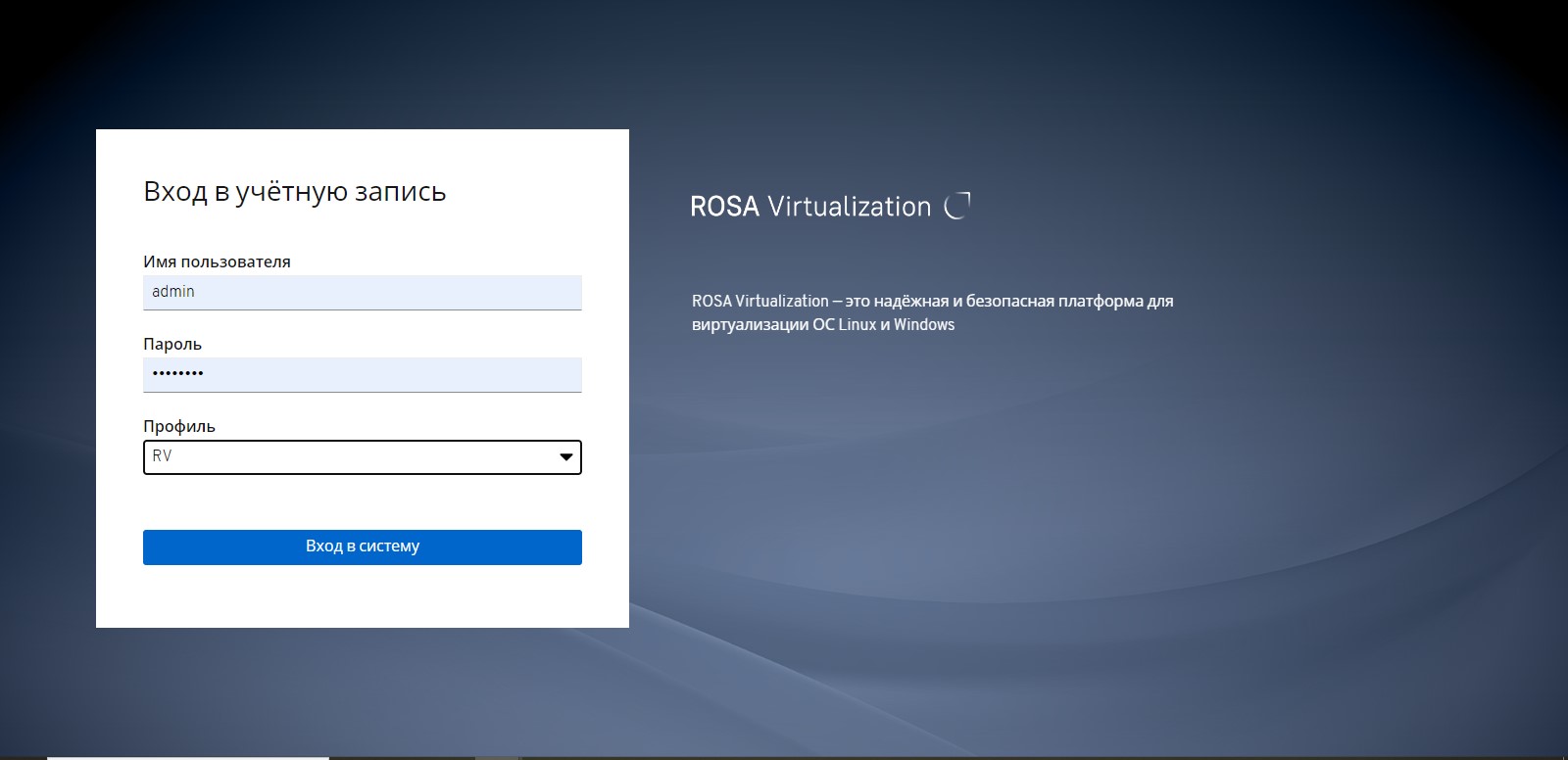Click the admin text in username field
The image size is (1568, 760).
(x=173, y=292)
